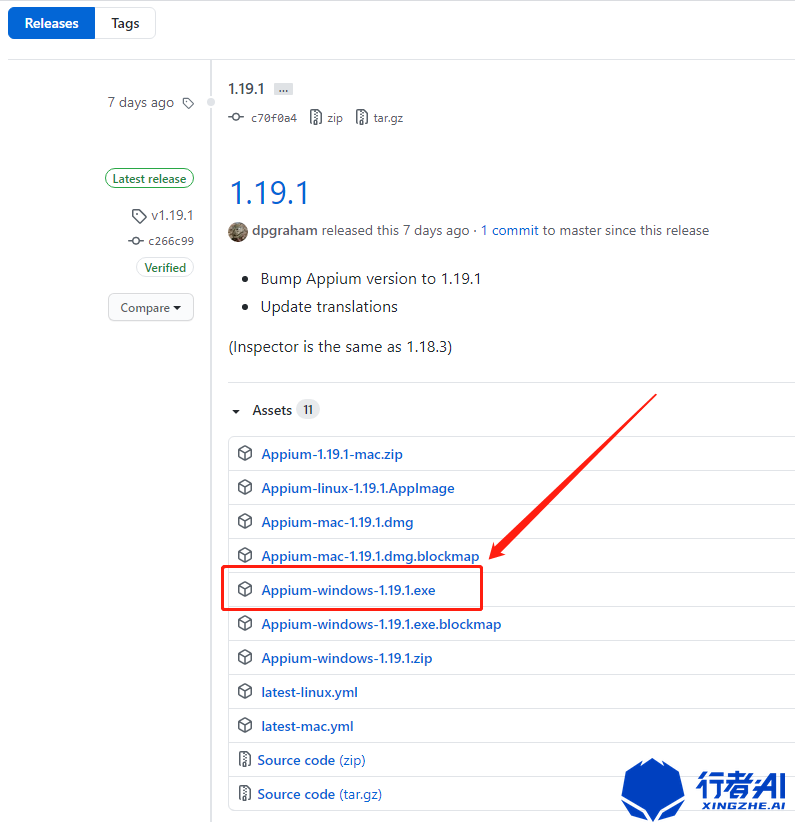Open the 1 commit link
The image size is (795, 822).
pyautogui.click(x=510, y=231)
